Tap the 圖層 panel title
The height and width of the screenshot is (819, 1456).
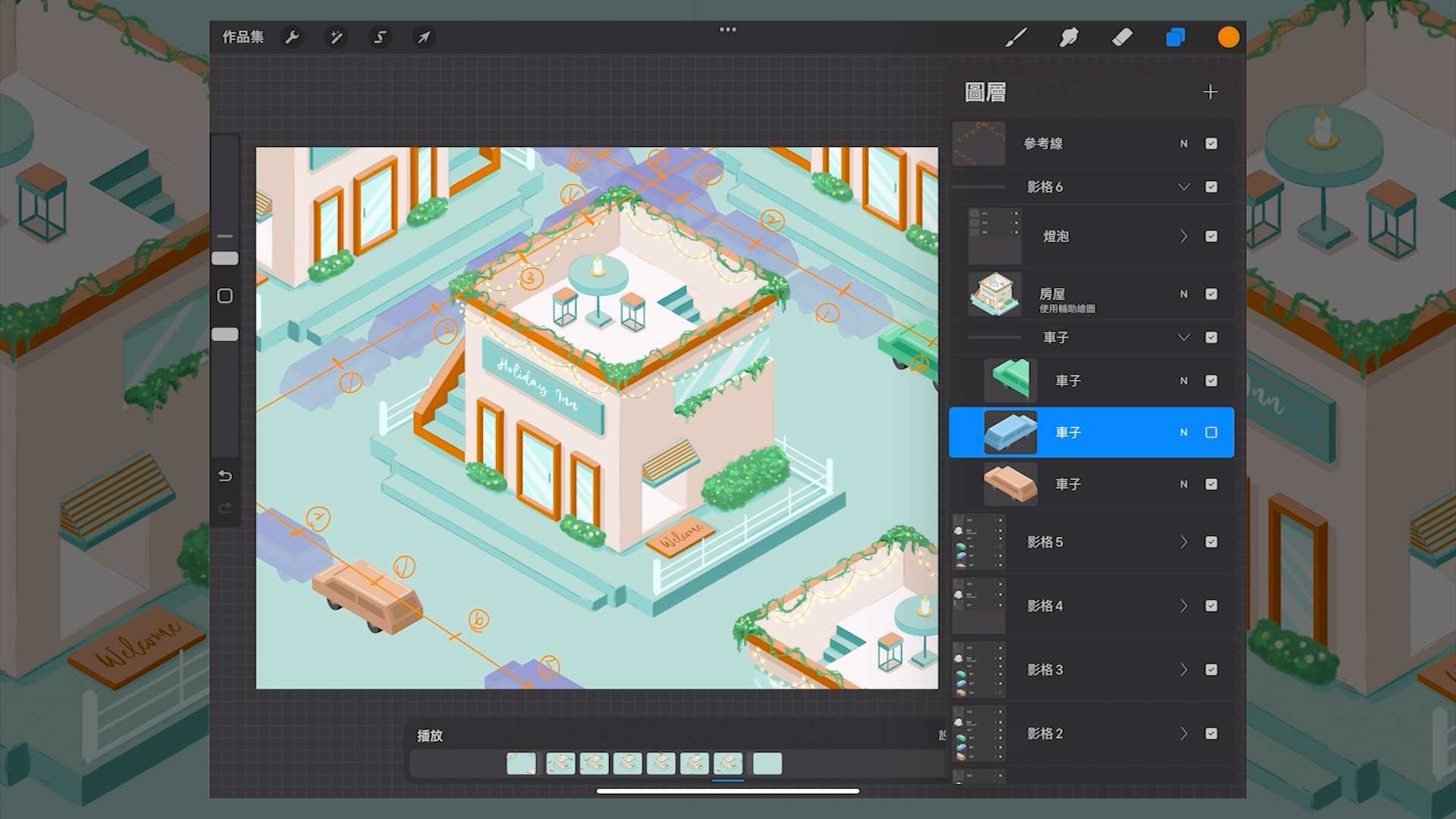pyautogui.click(x=985, y=93)
